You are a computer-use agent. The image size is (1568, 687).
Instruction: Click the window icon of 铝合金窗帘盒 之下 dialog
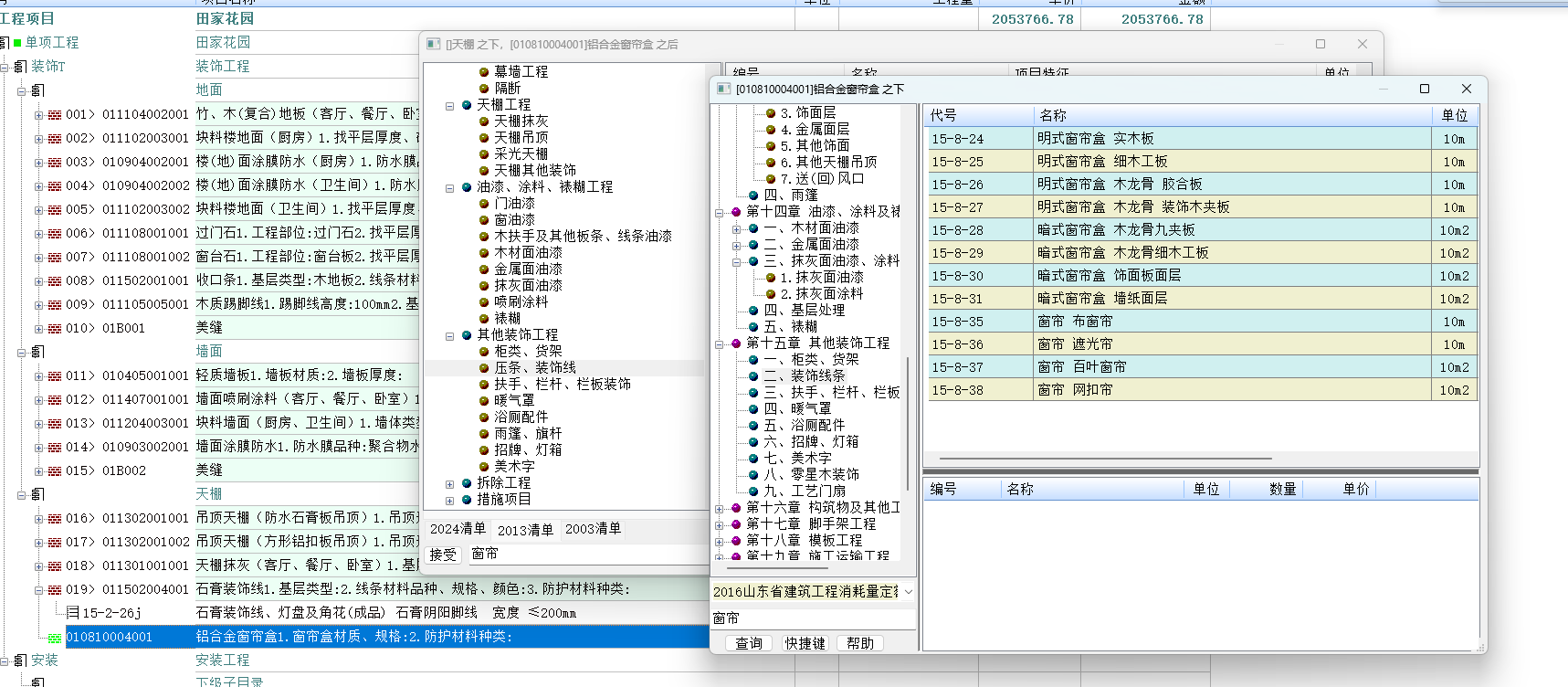point(724,89)
